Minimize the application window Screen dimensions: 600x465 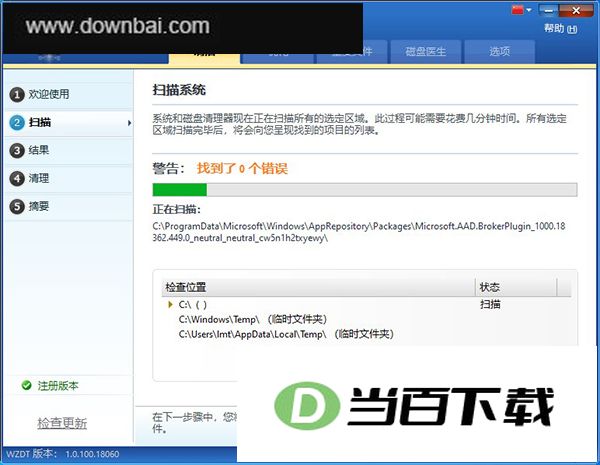click(x=548, y=11)
